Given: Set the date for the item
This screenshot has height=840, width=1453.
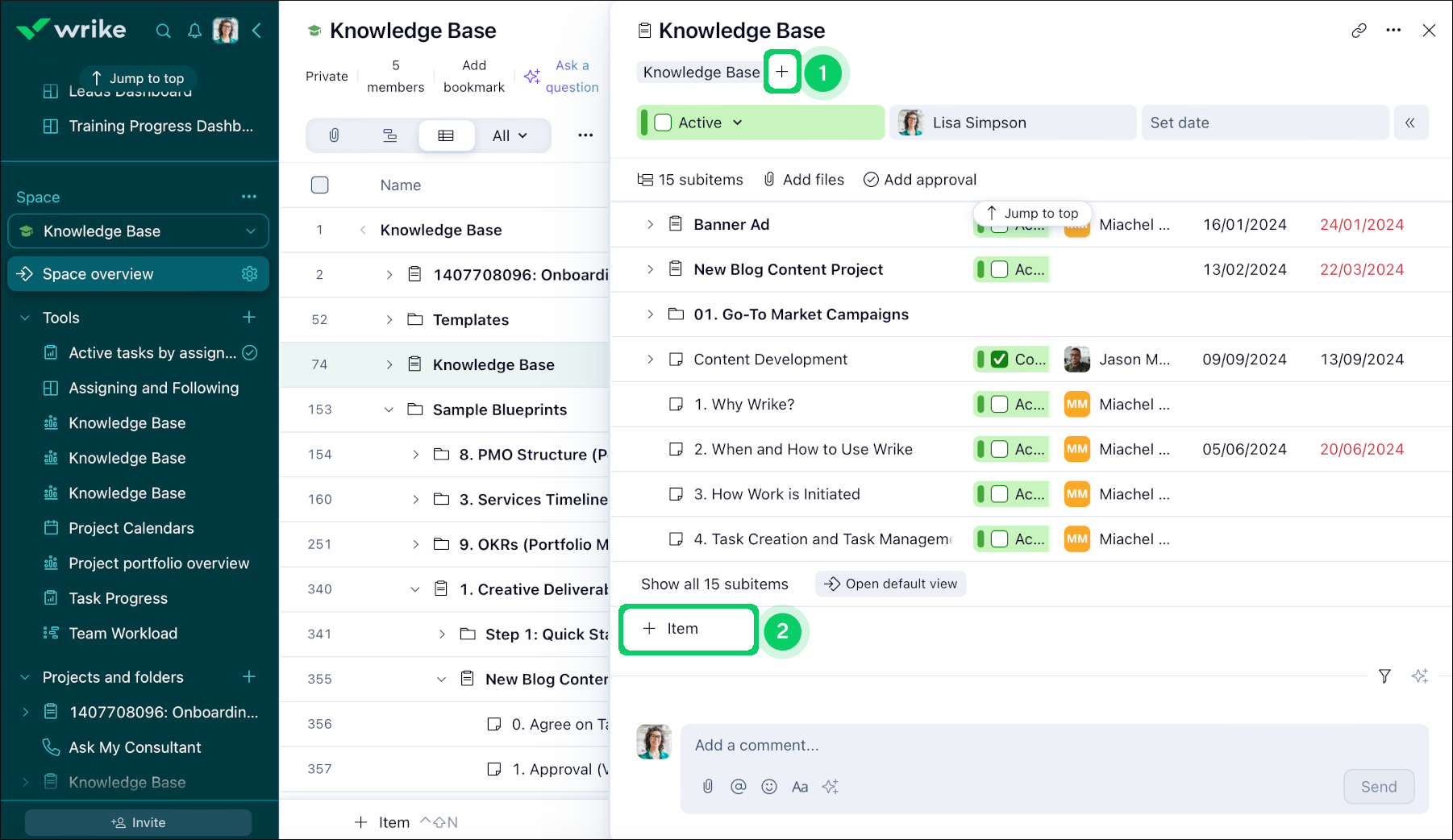Looking at the screenshot, I should click(1265, 123).
